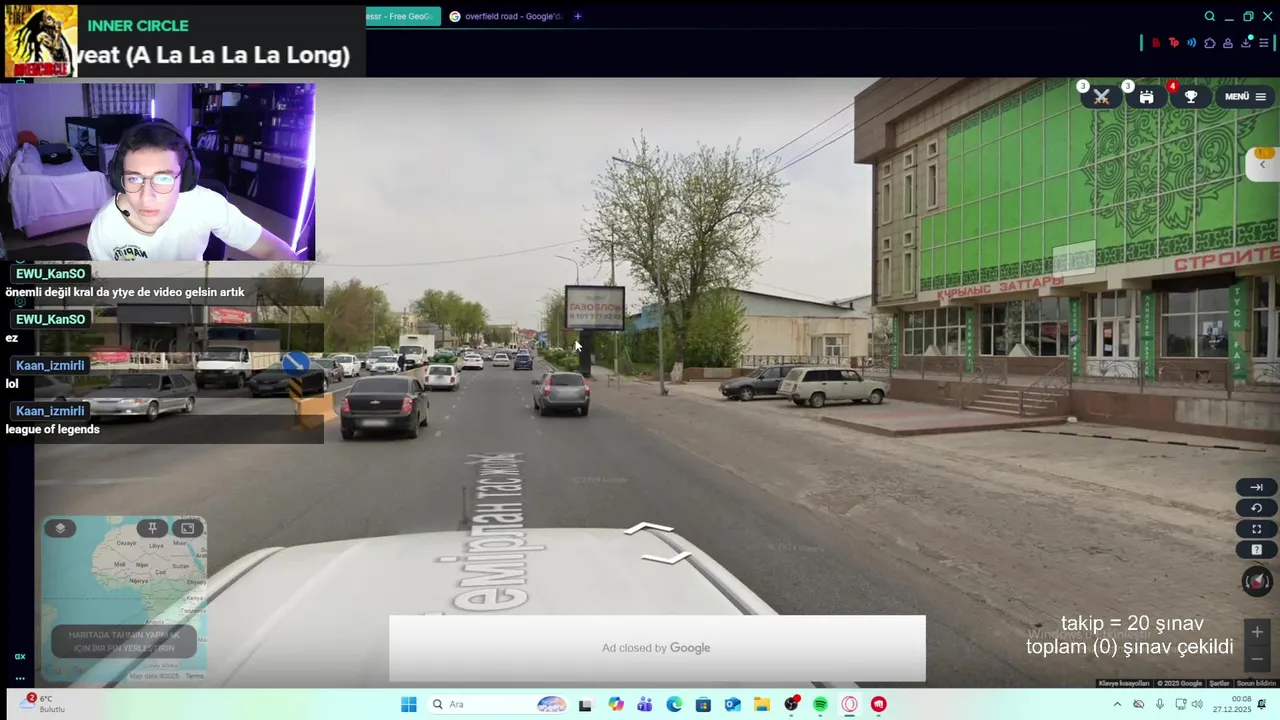Image resolution: width=1280 pixels, height=720 pixels.
Task: Open the browser profile account icon
Action: pos(1228,43)
